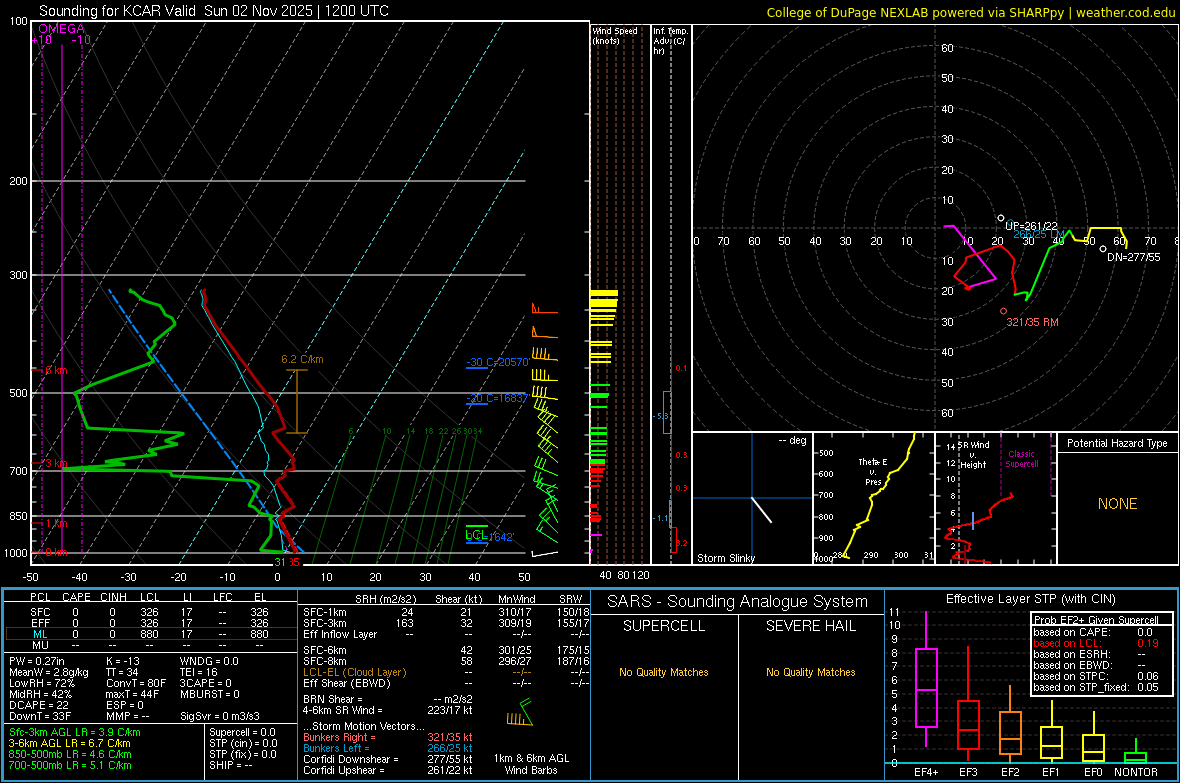Select the EF3 axis label
The image size is (1180, 783).
(968, 772)
